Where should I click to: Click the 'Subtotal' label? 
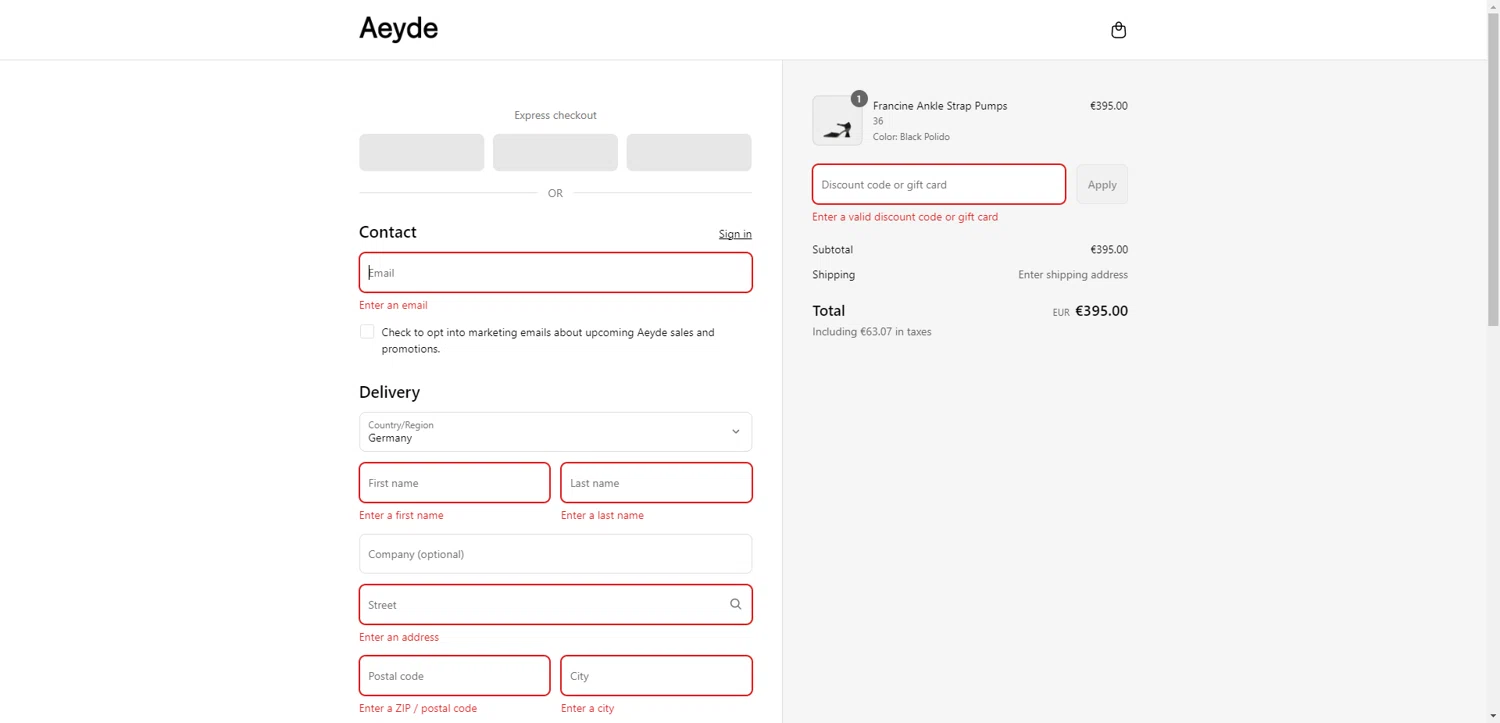click(x=833, y=250)
